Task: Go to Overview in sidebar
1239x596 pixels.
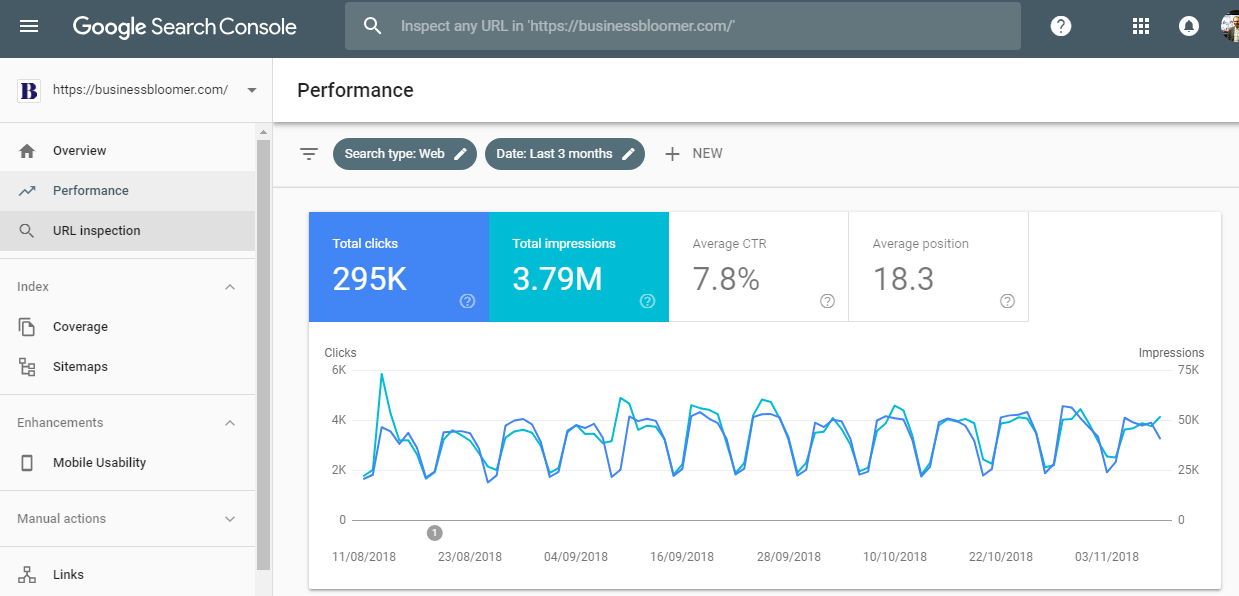Action: pyautogui.click(x=127, y=151)
